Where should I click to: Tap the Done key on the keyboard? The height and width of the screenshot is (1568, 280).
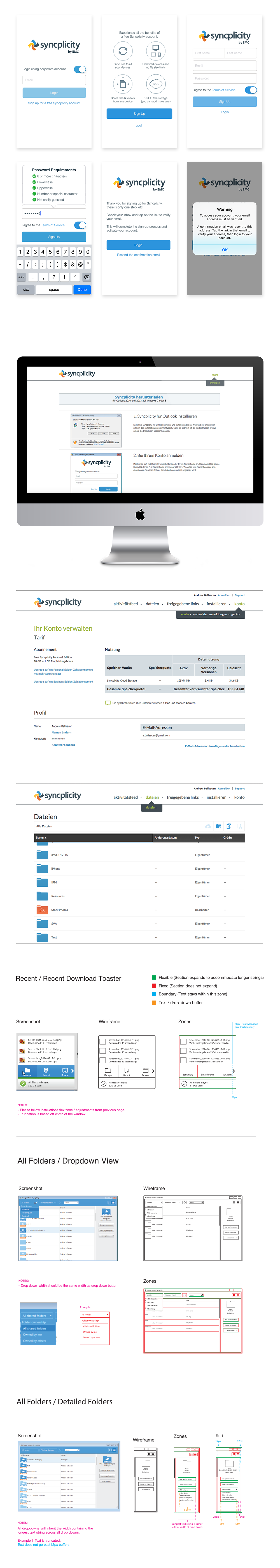click(x=82, y=290)
